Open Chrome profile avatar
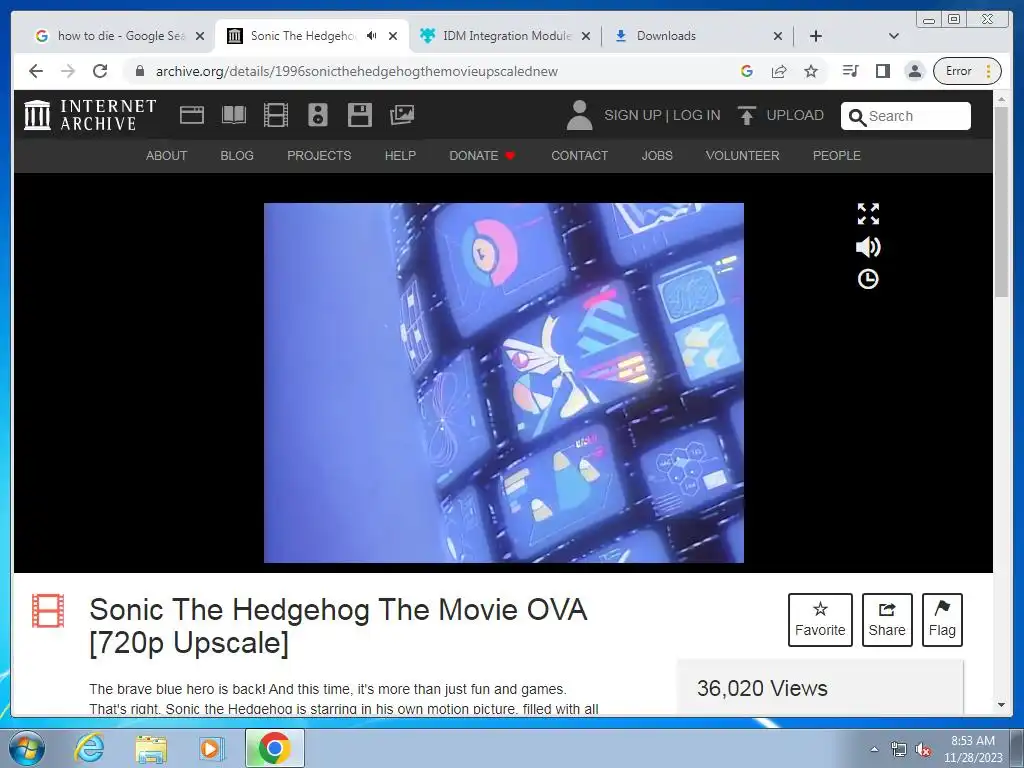The height and width of the screenshot is (768, 1024). pos(915,71)
